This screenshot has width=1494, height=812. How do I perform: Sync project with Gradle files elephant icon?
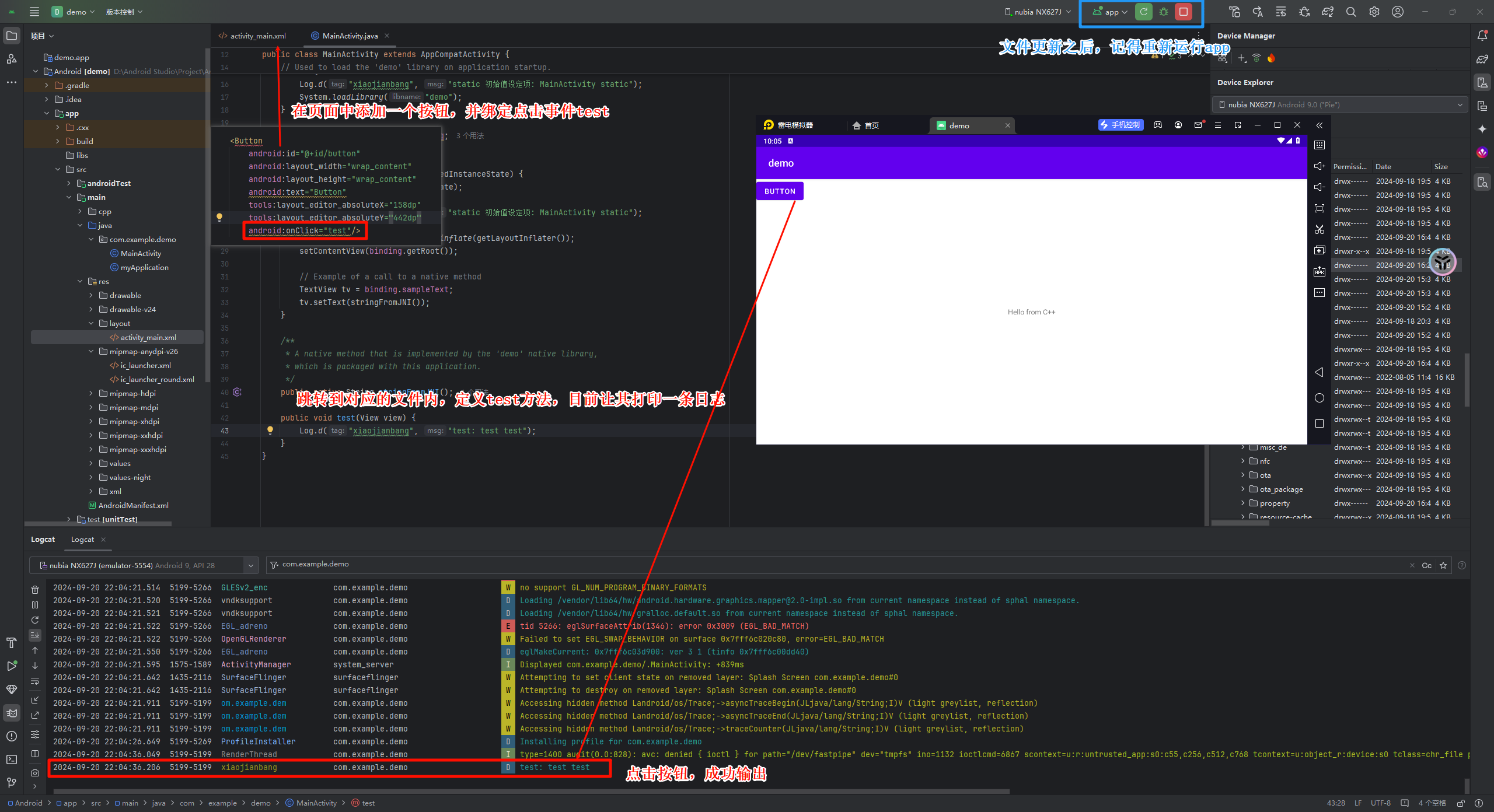(1327, 12)
